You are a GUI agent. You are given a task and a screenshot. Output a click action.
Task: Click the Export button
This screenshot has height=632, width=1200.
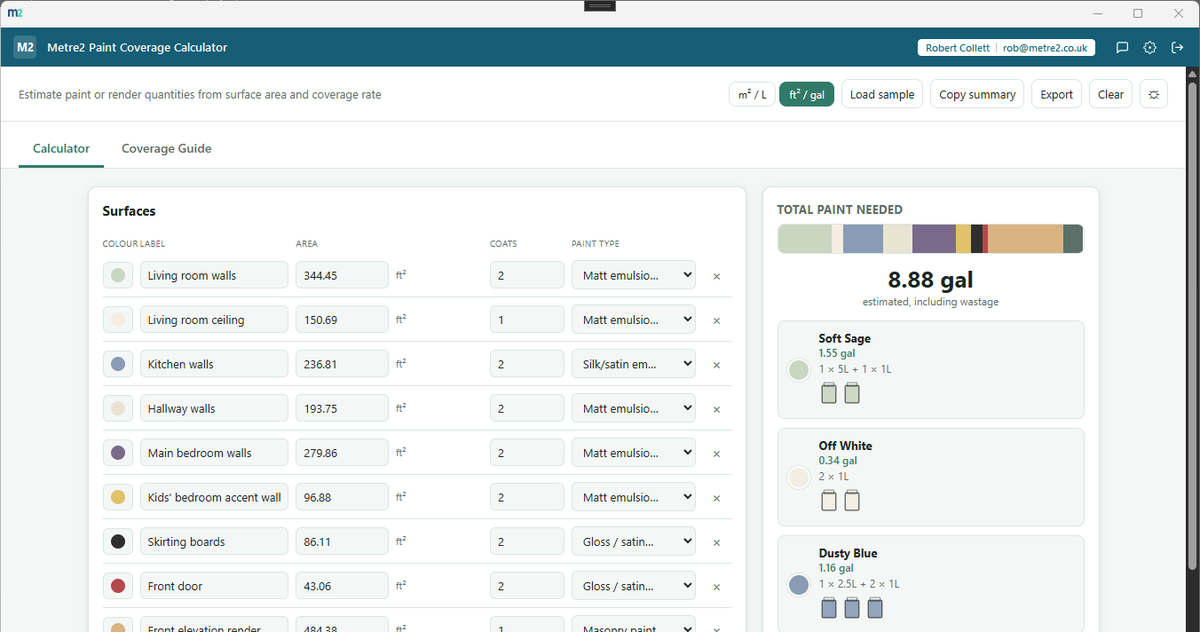[1056, 94]
